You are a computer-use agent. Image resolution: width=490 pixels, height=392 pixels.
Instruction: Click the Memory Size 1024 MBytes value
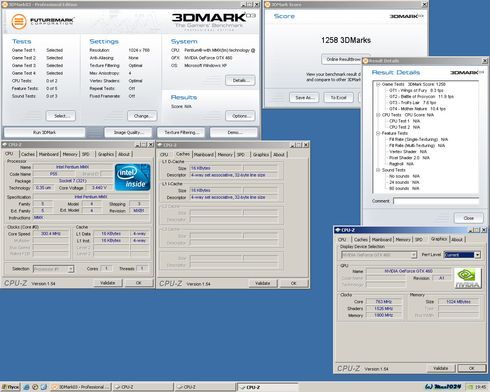click(458, 302)
